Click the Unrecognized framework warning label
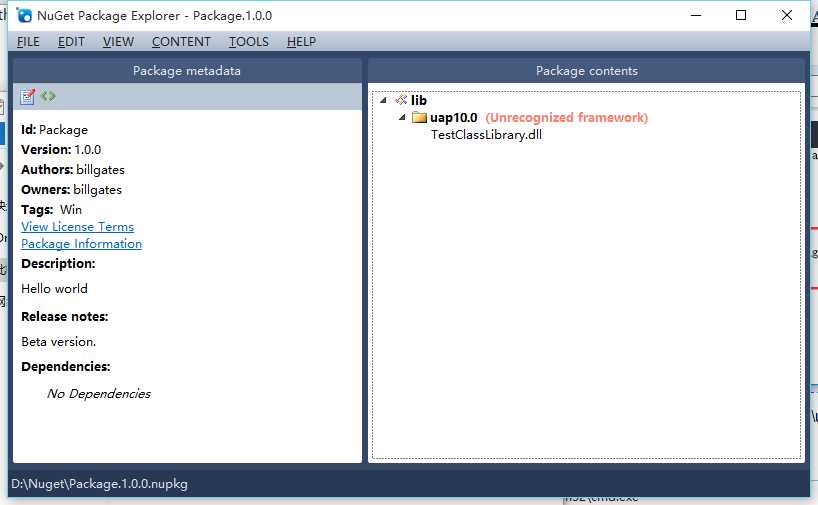The width and height of the screenshot is (818, 505). click(566, 118)
